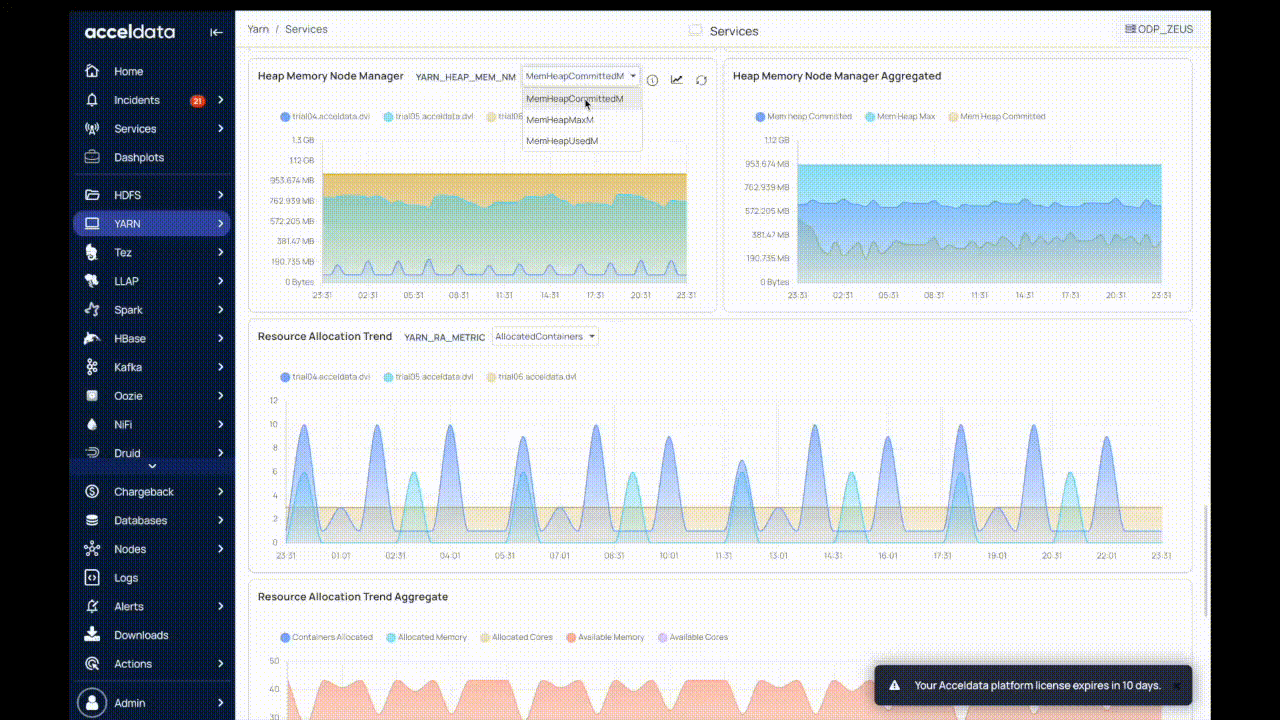Viewport: 1280px width, 720px height.
Task: Click the Containers Allocated blue legend swatch
Action: click(x=285, y=637)
